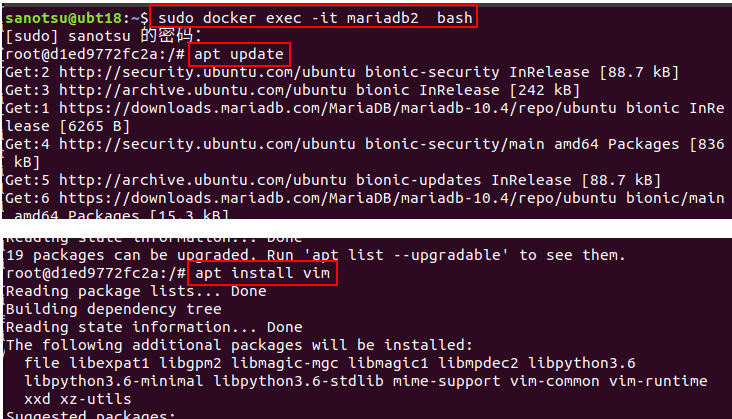Click the 'sudo docker exec -it mariadb2 bash' command

pyautogui.click(x=315, y=18)
